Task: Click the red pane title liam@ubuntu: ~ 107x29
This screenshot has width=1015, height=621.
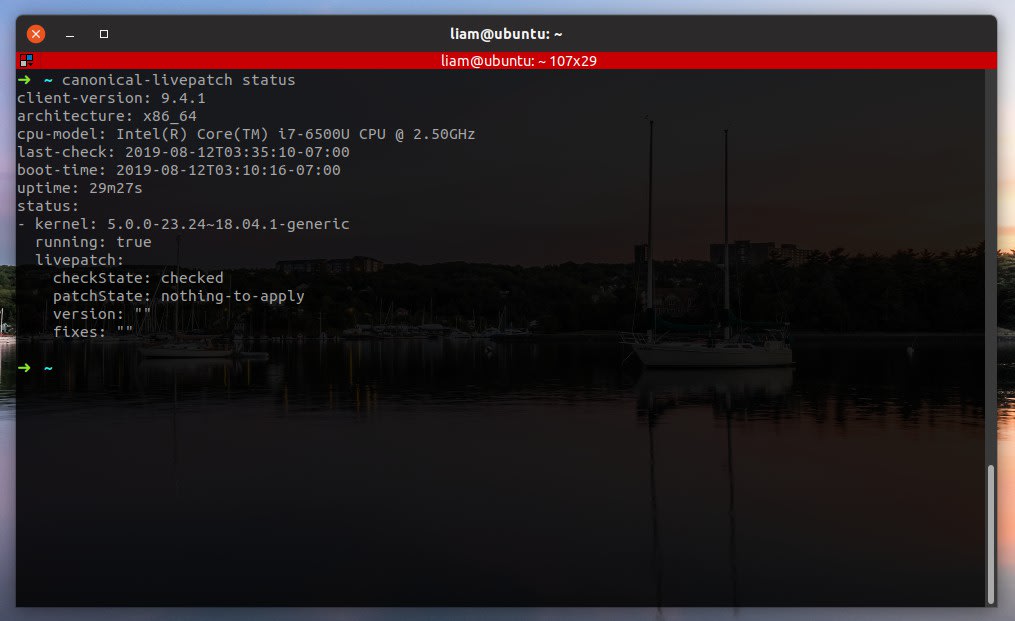Action: point(519,61)
